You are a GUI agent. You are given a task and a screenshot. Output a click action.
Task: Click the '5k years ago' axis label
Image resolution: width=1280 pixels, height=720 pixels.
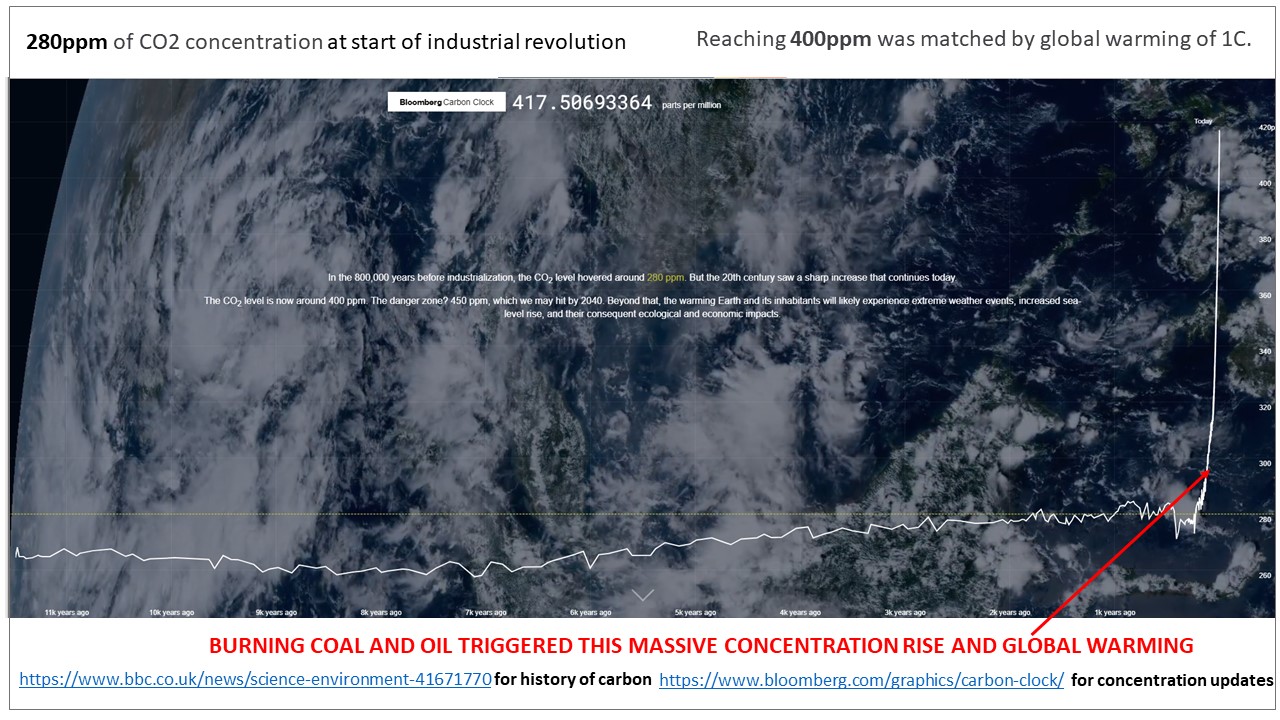pos(695,612)
